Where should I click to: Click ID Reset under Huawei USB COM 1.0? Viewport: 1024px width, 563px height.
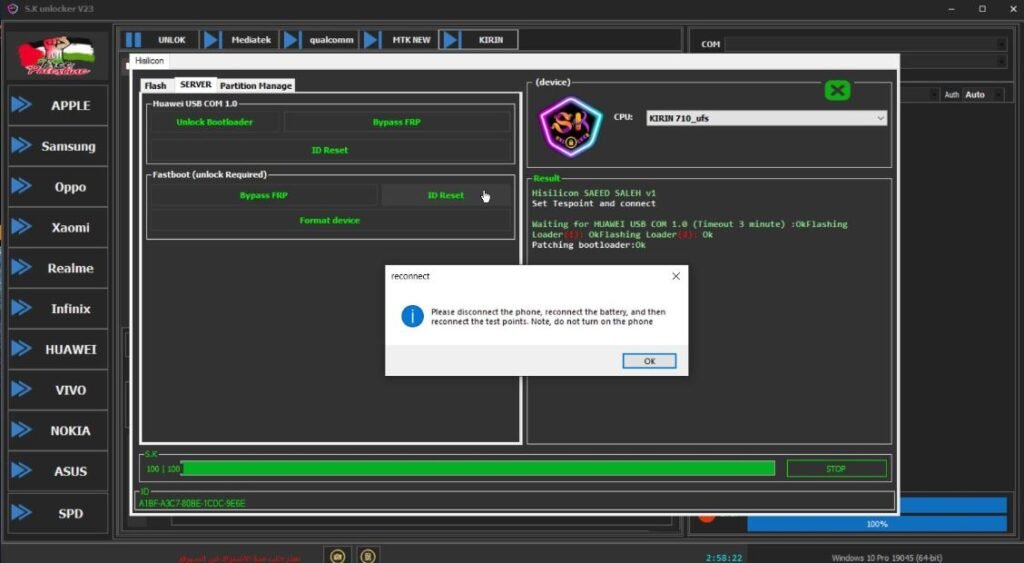point(330,150)
